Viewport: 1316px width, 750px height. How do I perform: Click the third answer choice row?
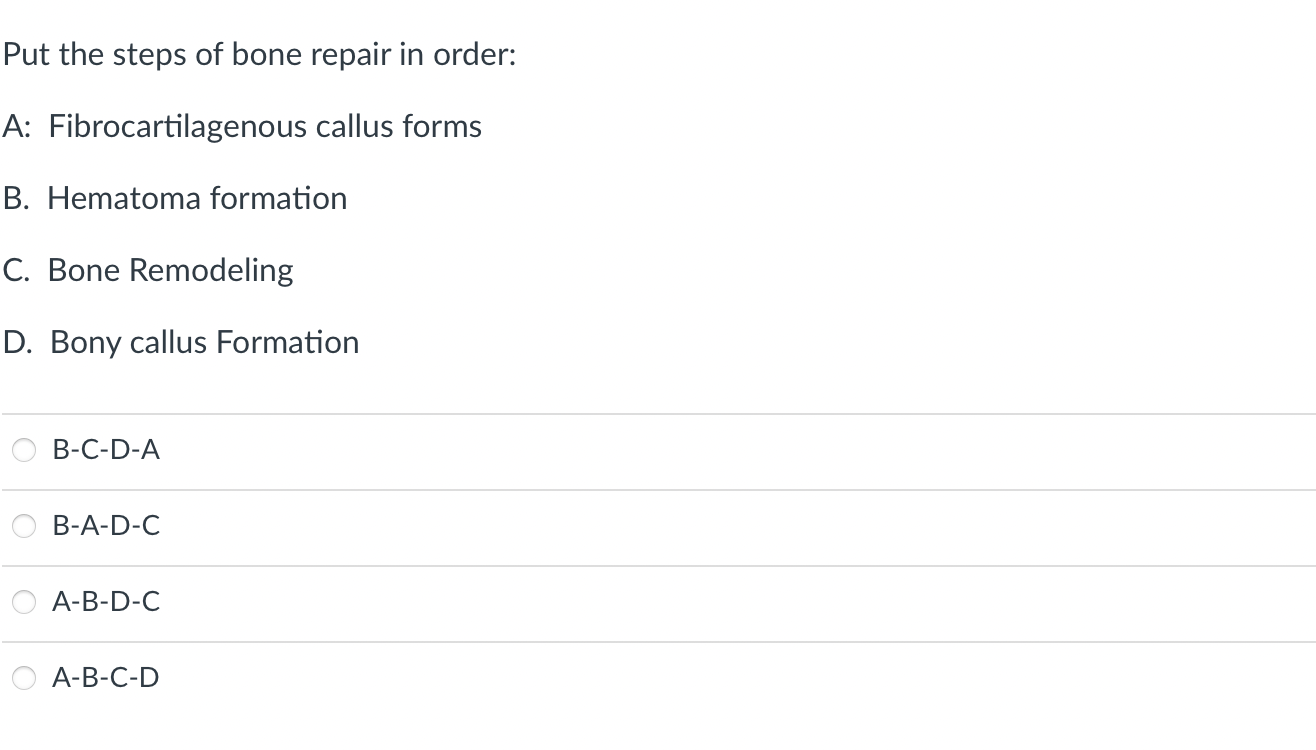pos(400,601)
